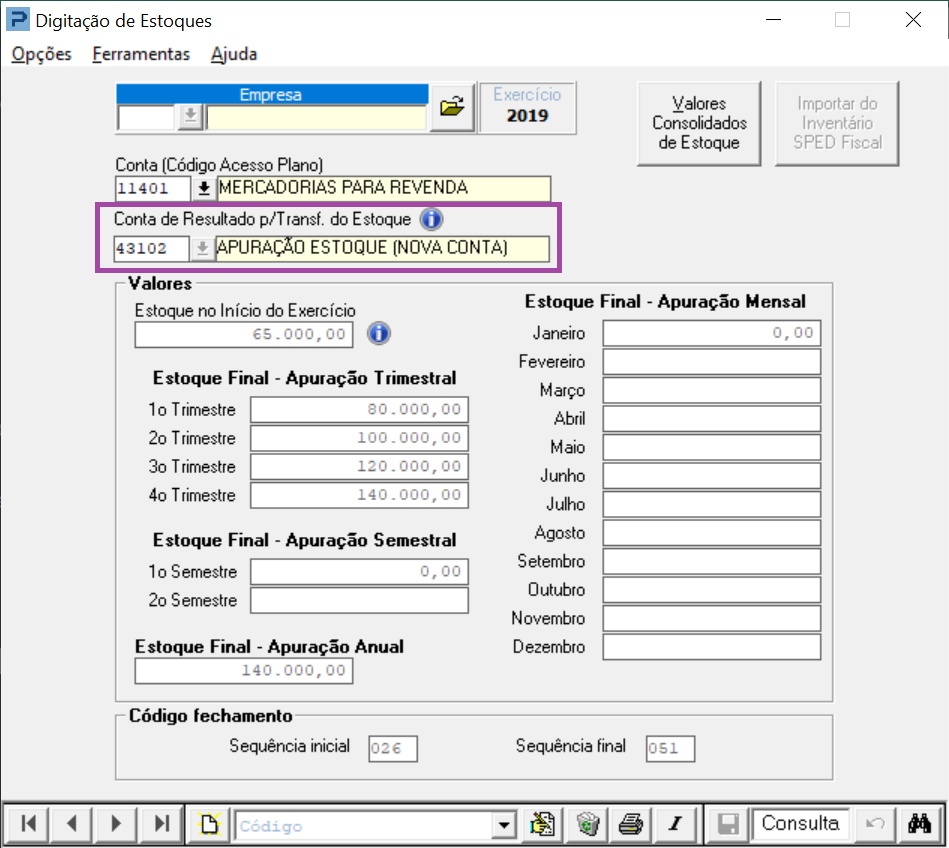Open the Empresa code lookup arrow
Screen dimensions: 949x848
190,116
